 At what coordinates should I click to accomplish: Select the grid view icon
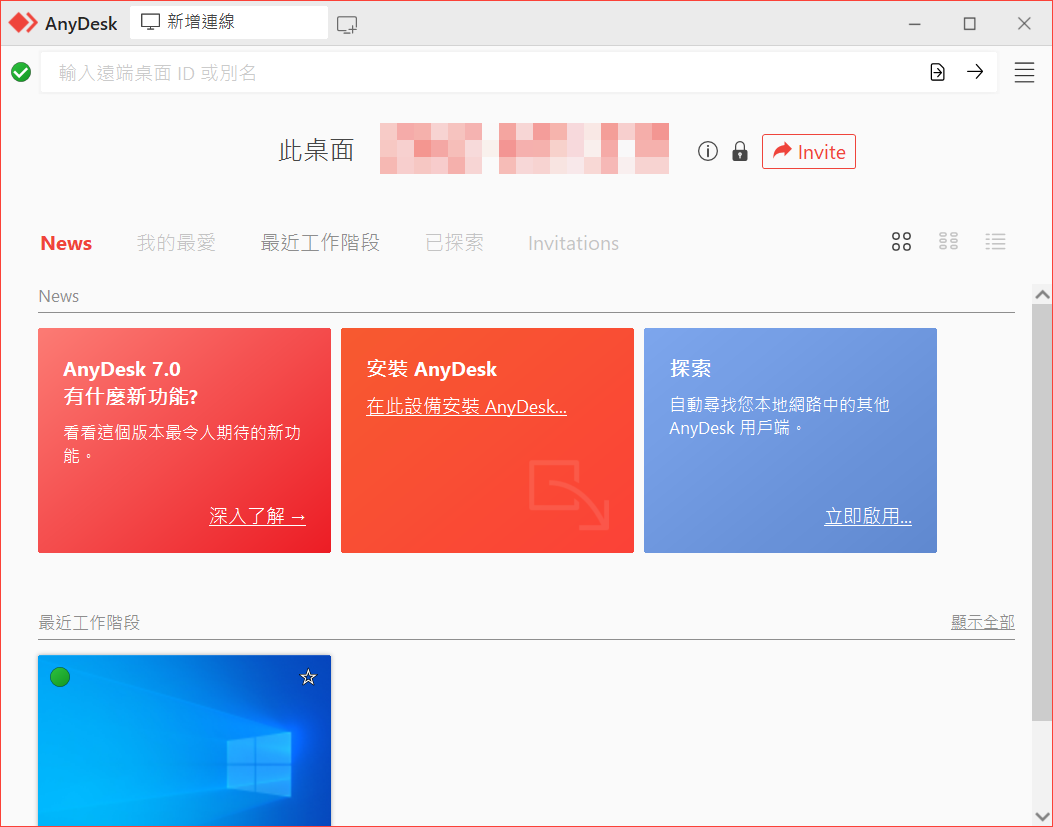901,241
